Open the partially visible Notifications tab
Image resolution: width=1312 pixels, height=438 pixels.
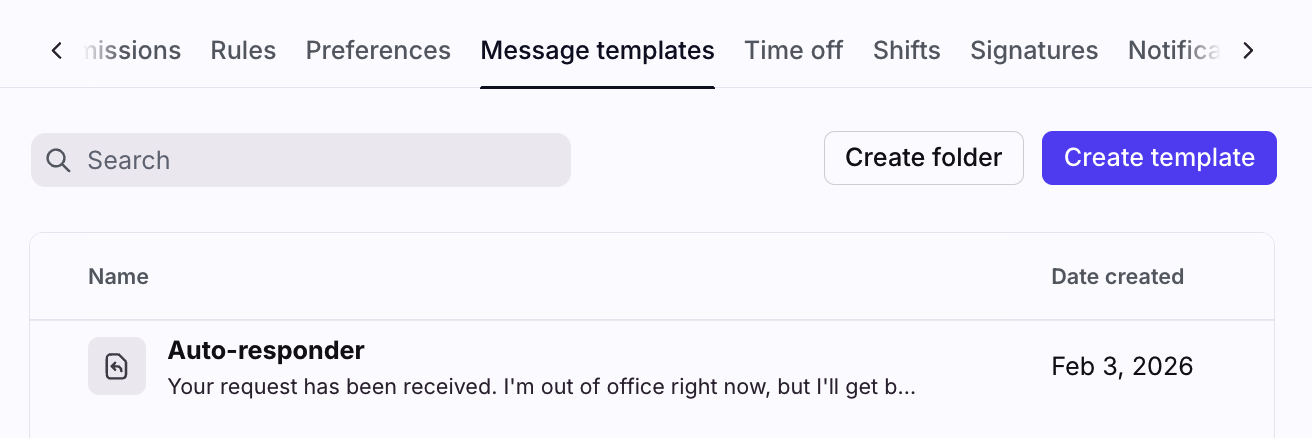pyautogui.click(x=1174, y=50)
